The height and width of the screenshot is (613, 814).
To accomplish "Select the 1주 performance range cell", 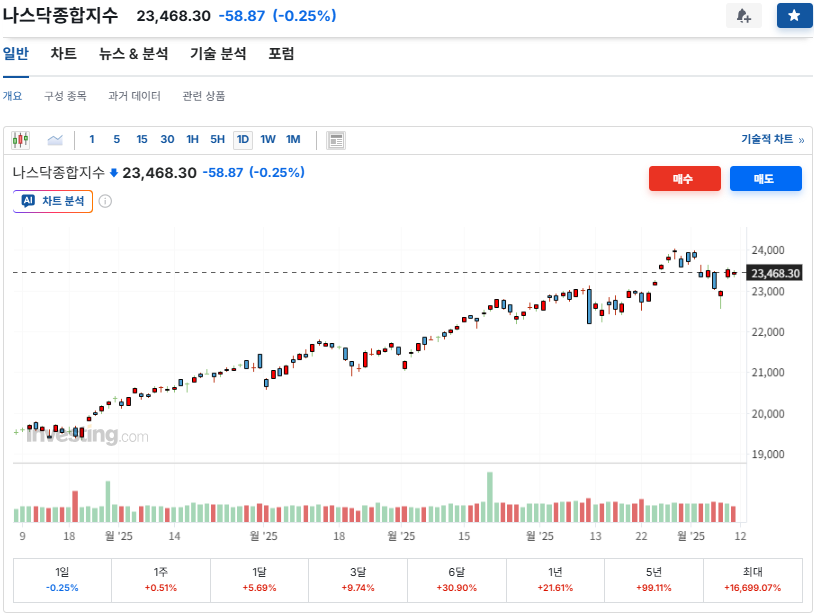I will [161, 580].
